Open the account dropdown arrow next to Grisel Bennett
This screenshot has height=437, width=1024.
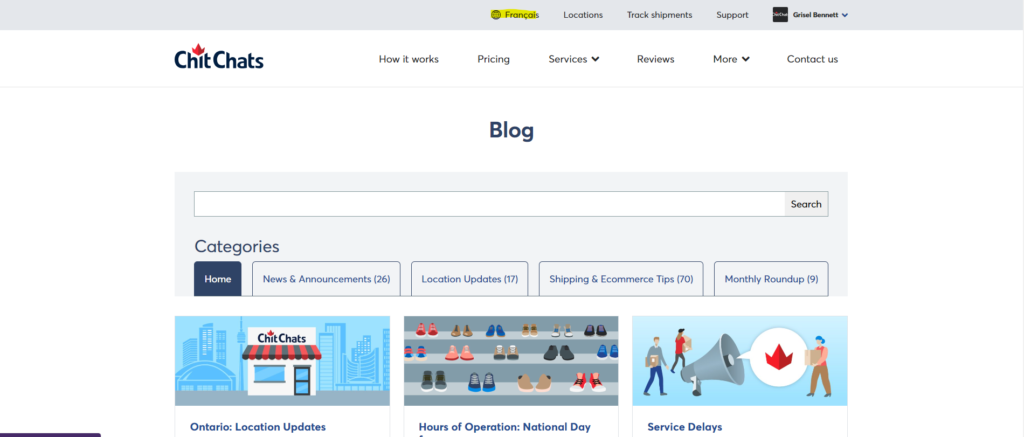coord(845,15)
